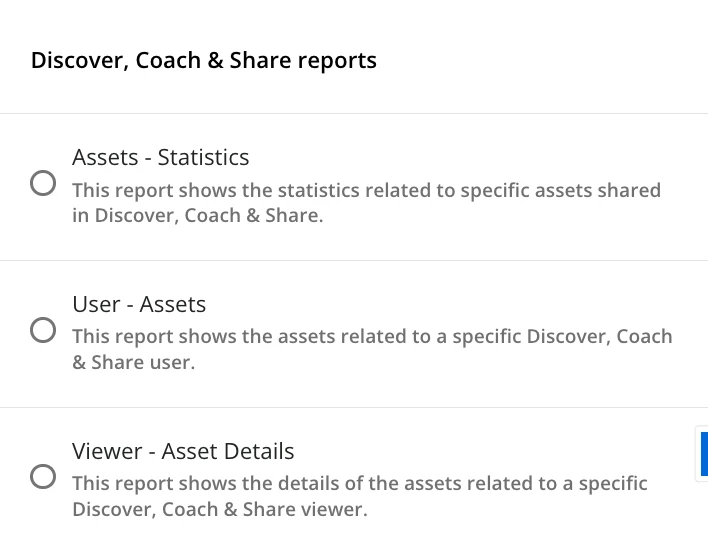
Task: Click 'in Discover, Coach & Share.' description line
Action: 198,216
